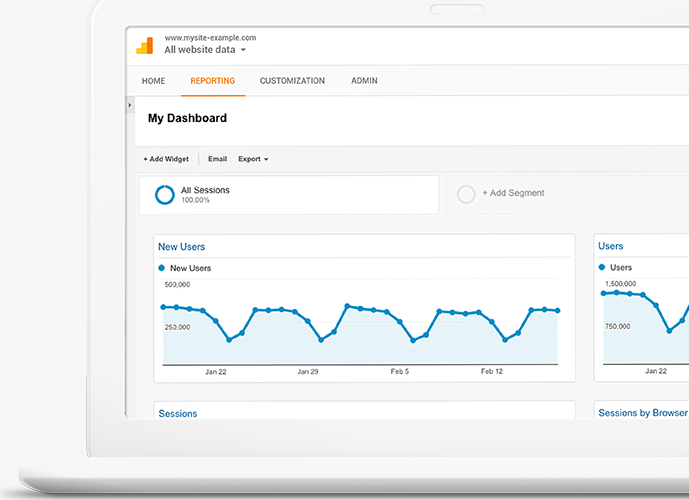Click the 250,000 y-axis value
This screenshot has height=500, width=689.
[178, 327]
